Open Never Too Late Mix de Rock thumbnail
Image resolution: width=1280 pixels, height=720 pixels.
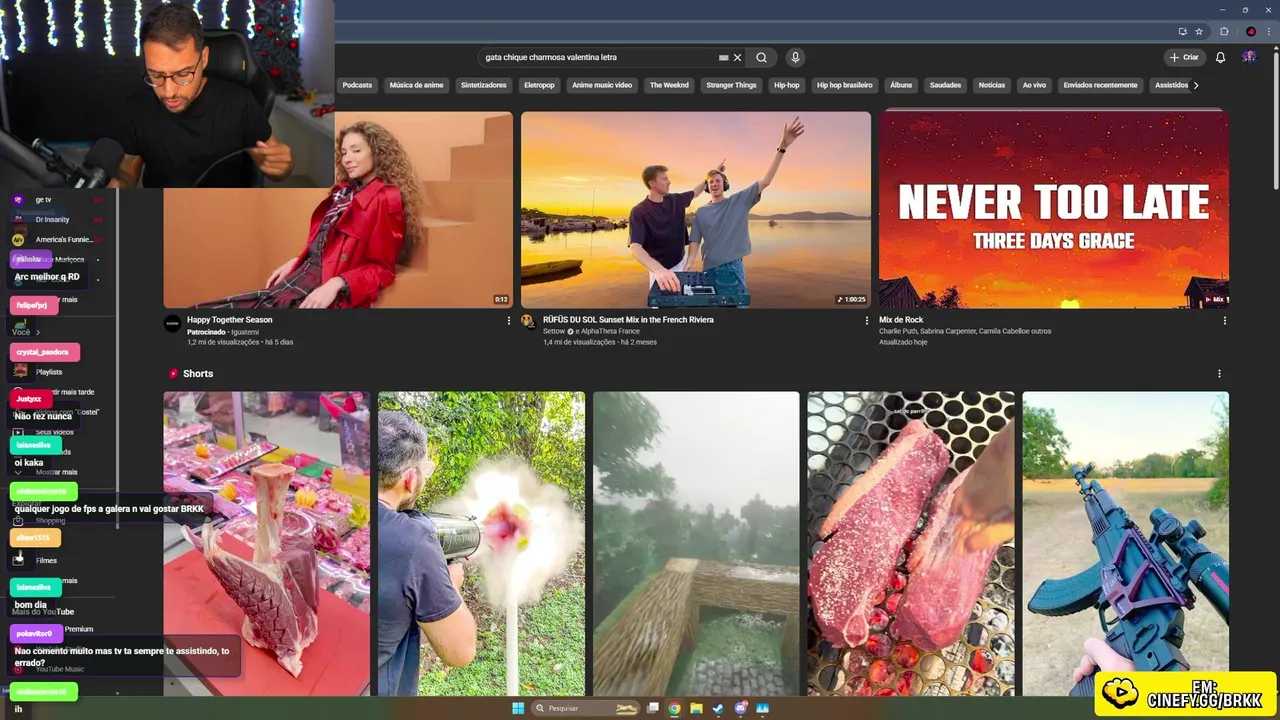pos(1054,209)
